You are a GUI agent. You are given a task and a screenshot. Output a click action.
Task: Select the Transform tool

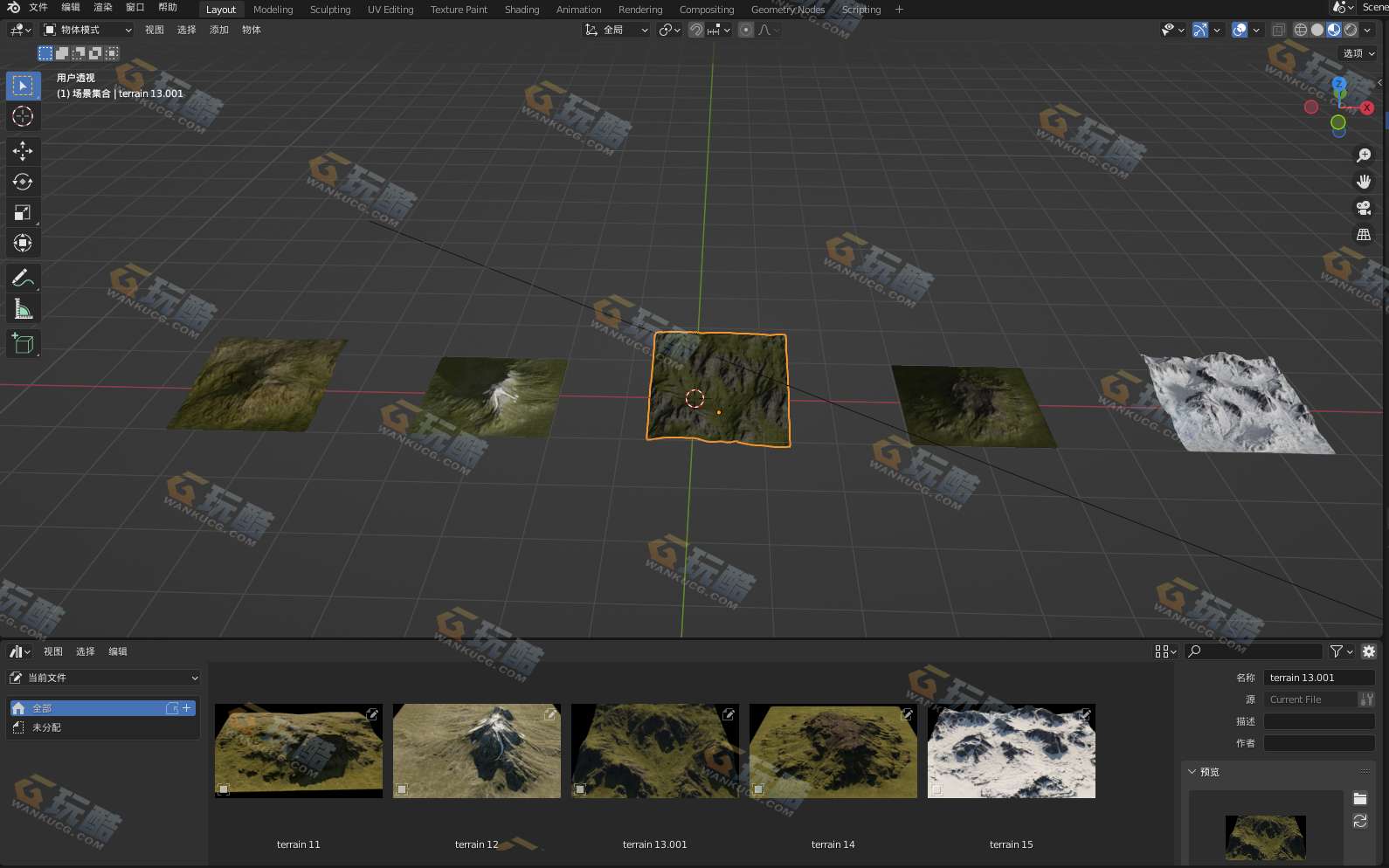(23, 243)
